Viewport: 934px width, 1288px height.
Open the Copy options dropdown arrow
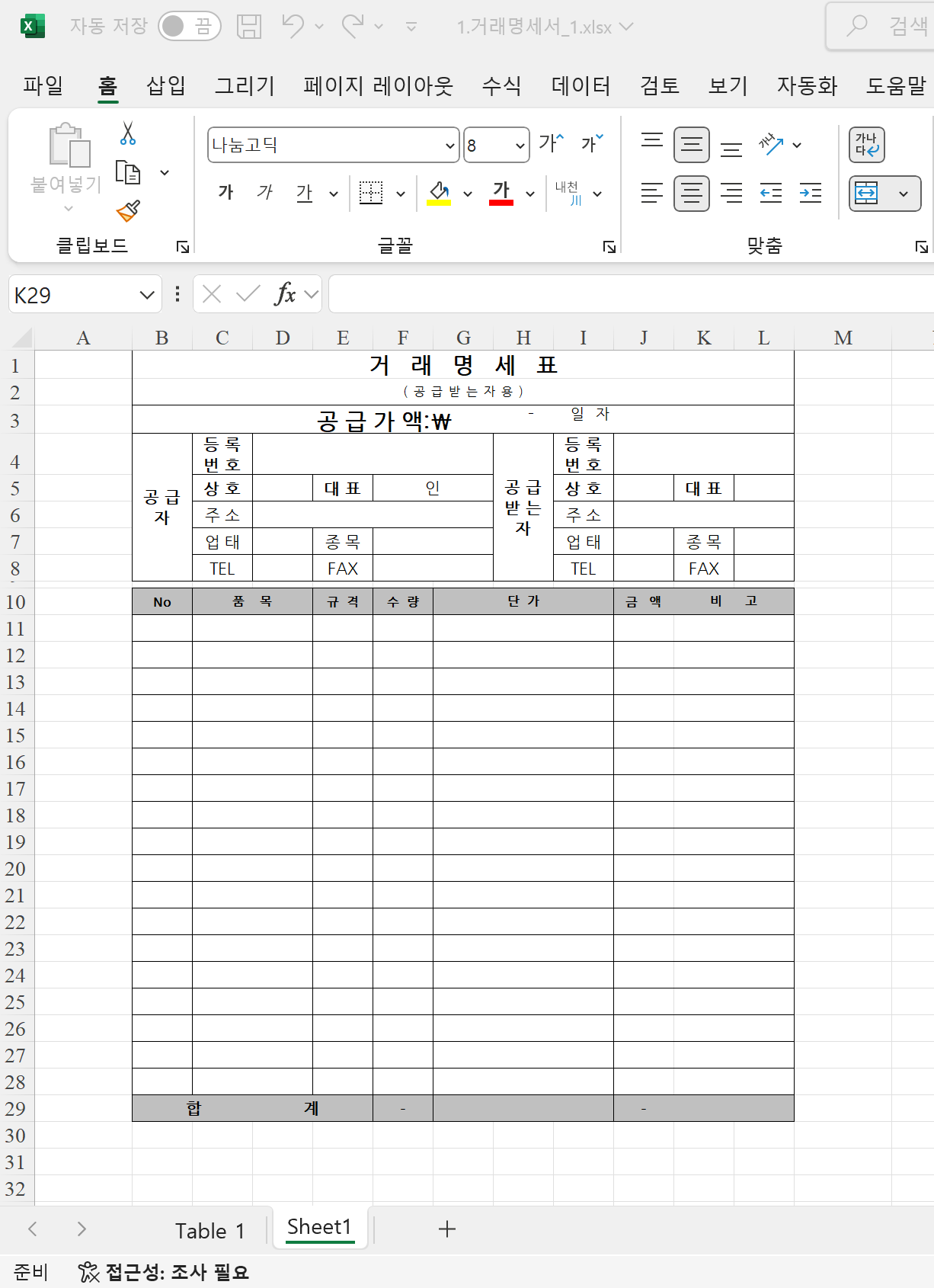(165, 173)
